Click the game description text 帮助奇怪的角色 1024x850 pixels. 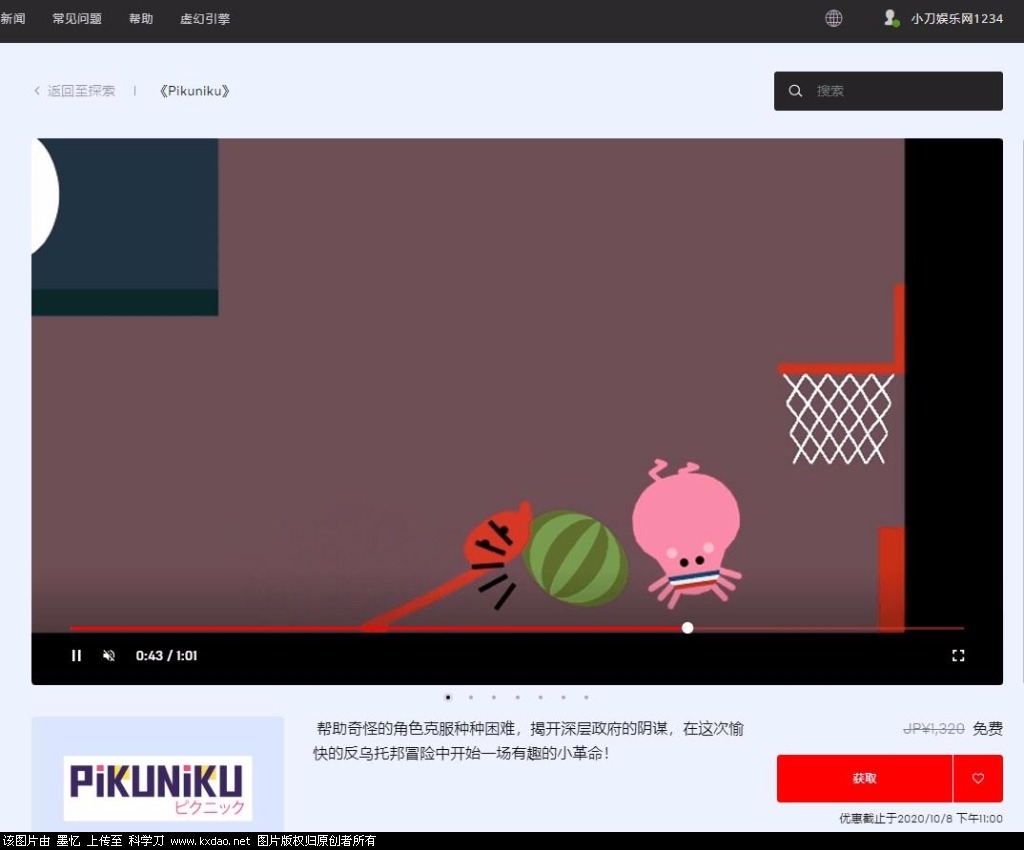point(528,741)
